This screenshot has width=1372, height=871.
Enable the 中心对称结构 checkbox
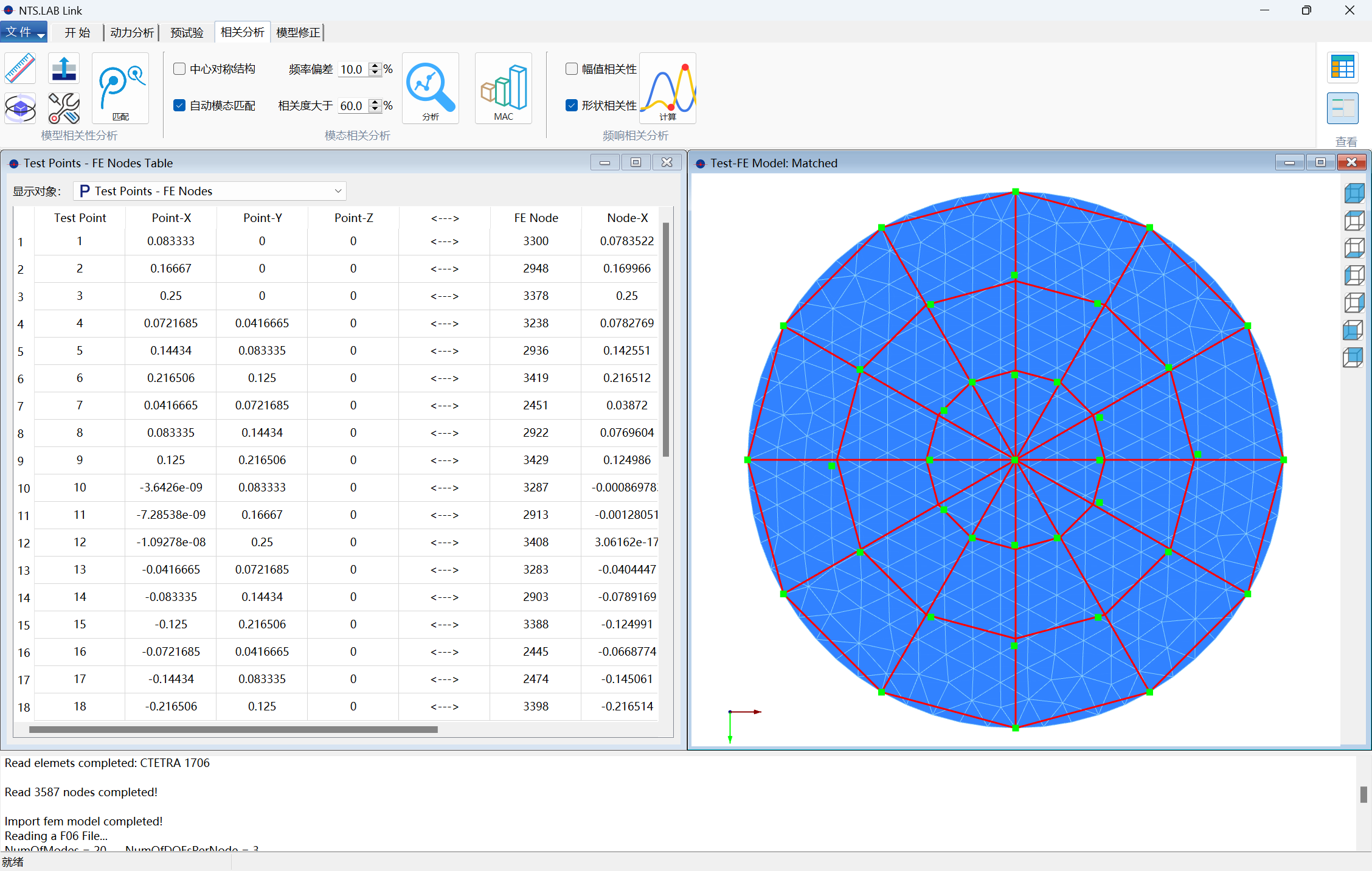click(179, 69)
